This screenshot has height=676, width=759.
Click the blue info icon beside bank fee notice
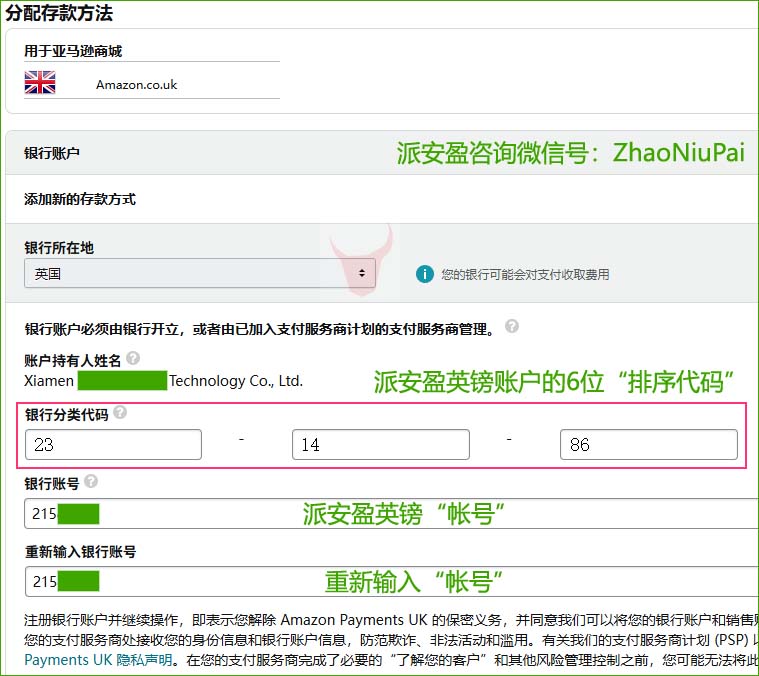(425, 274)
